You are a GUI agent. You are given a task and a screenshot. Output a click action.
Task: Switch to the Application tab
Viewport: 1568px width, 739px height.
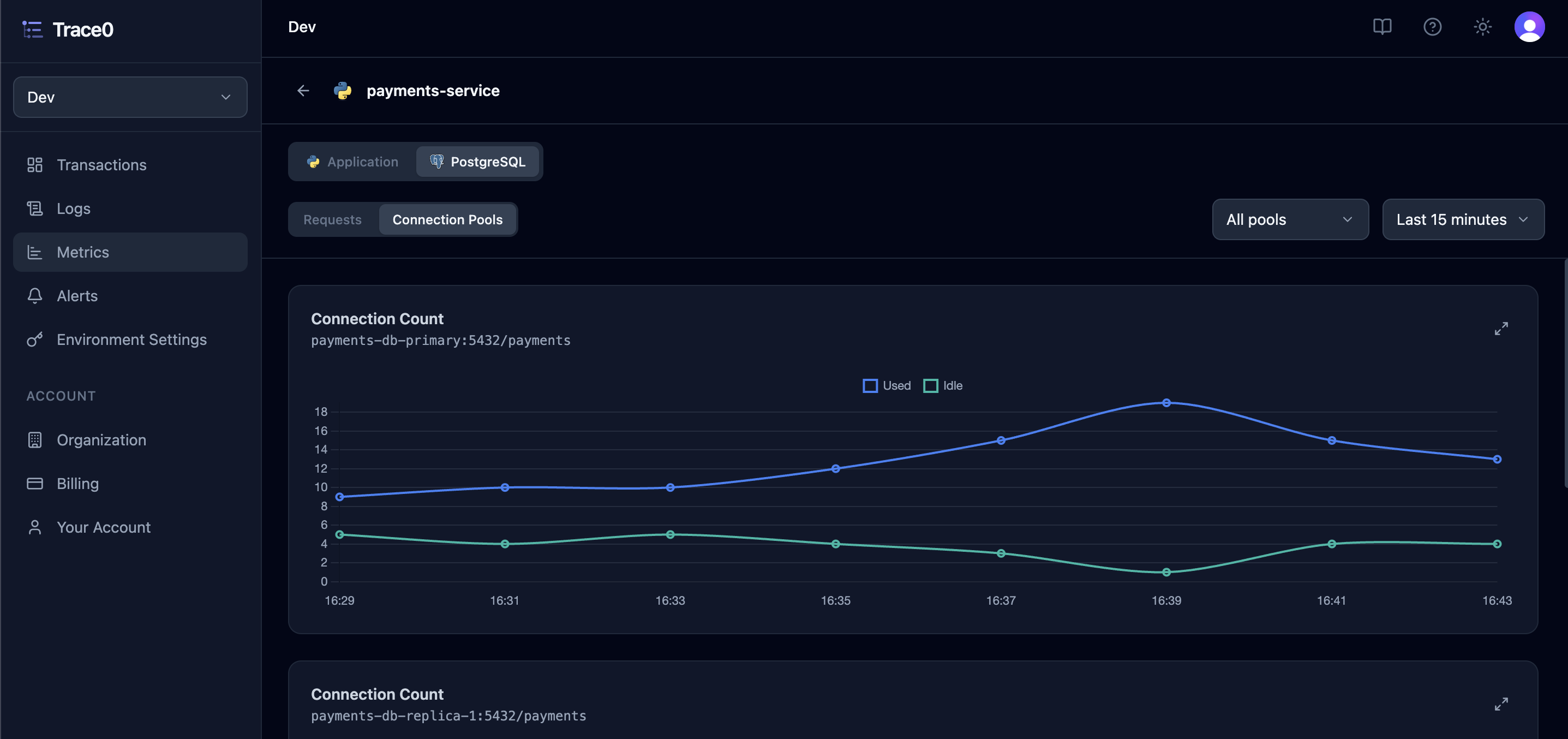coord(353,162)
